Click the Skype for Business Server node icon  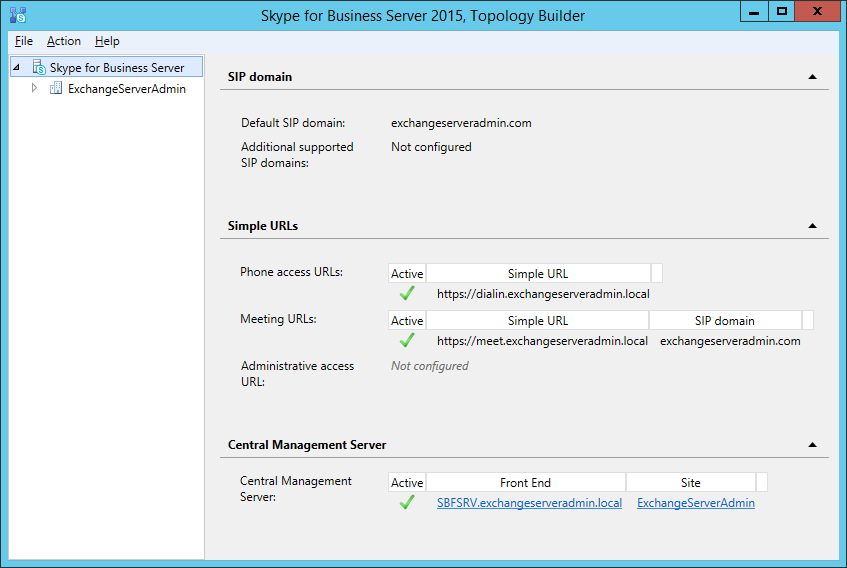(x=39, y=67)
